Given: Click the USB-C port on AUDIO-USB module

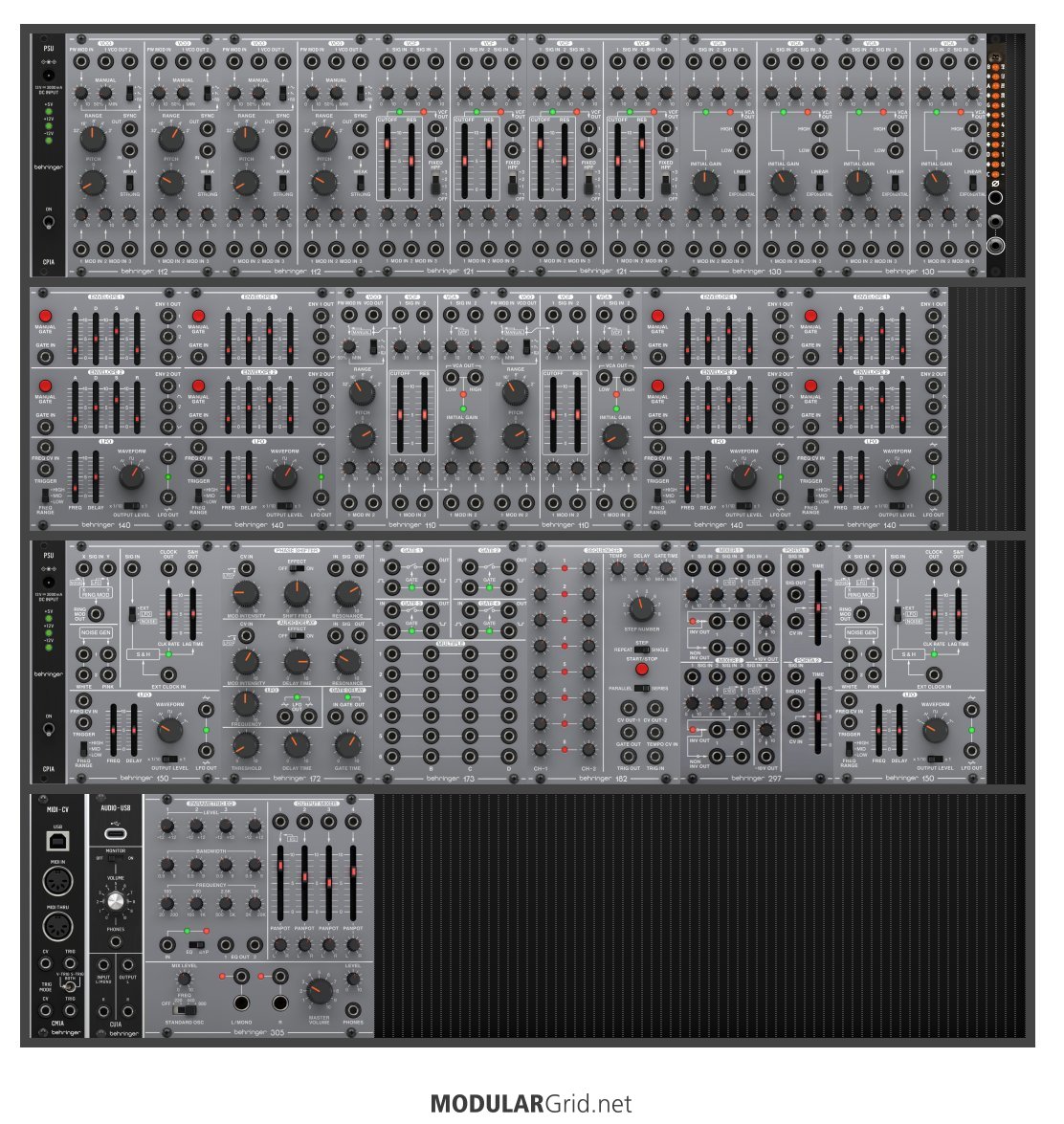Looking at the screenshot, I should coord(116,833).
